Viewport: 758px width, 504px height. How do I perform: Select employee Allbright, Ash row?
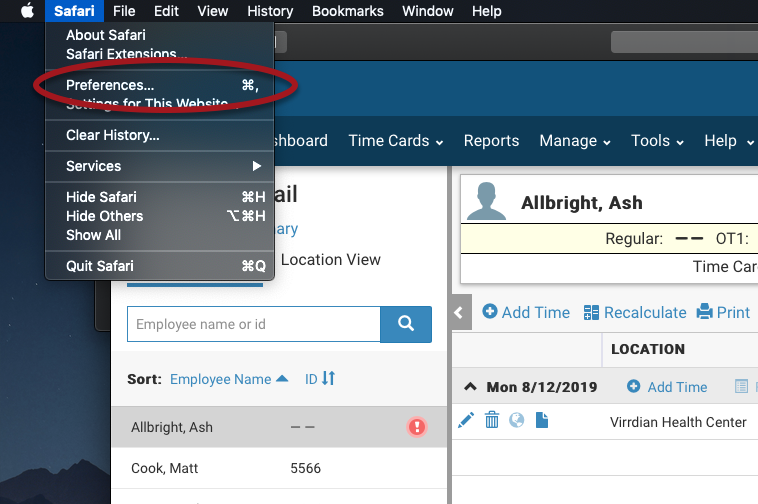pyautogui.click(x=279, y=427)
